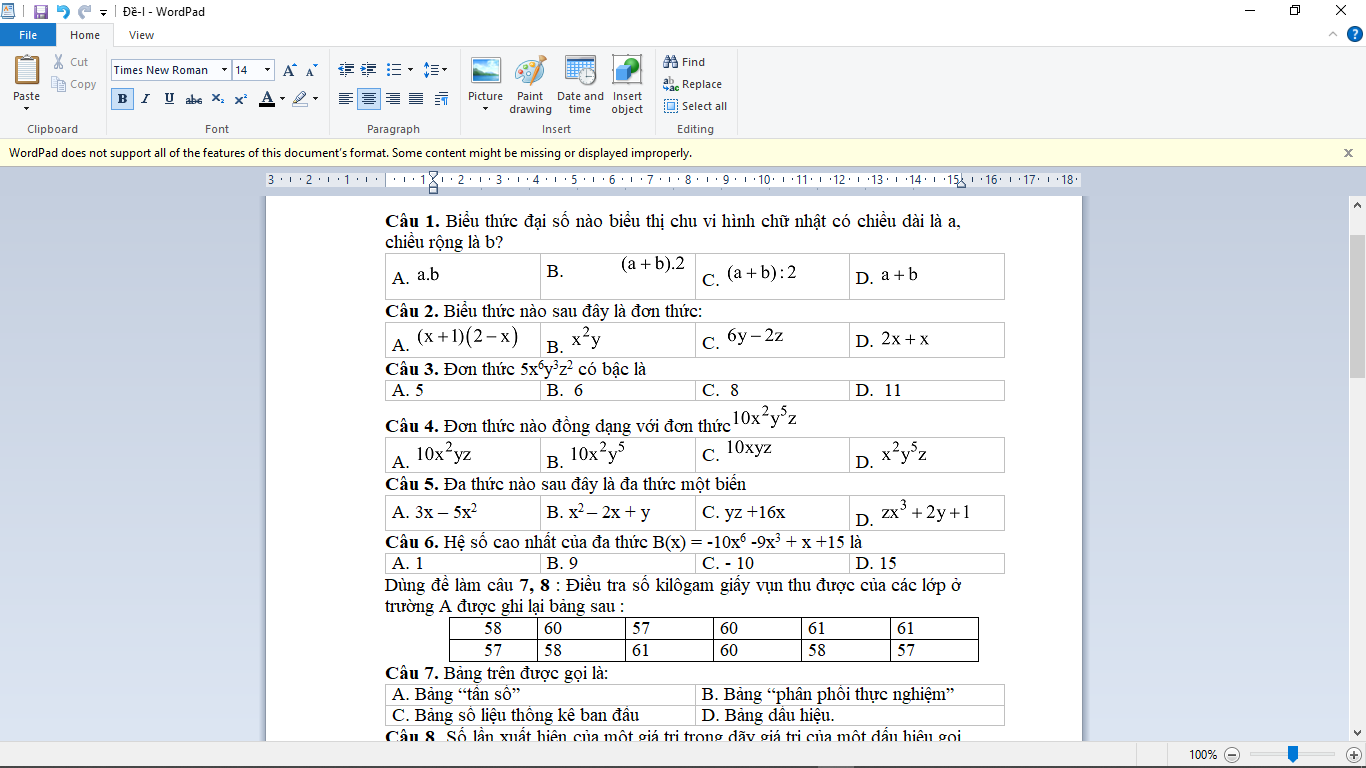Toggle Bold formatting

122,99
